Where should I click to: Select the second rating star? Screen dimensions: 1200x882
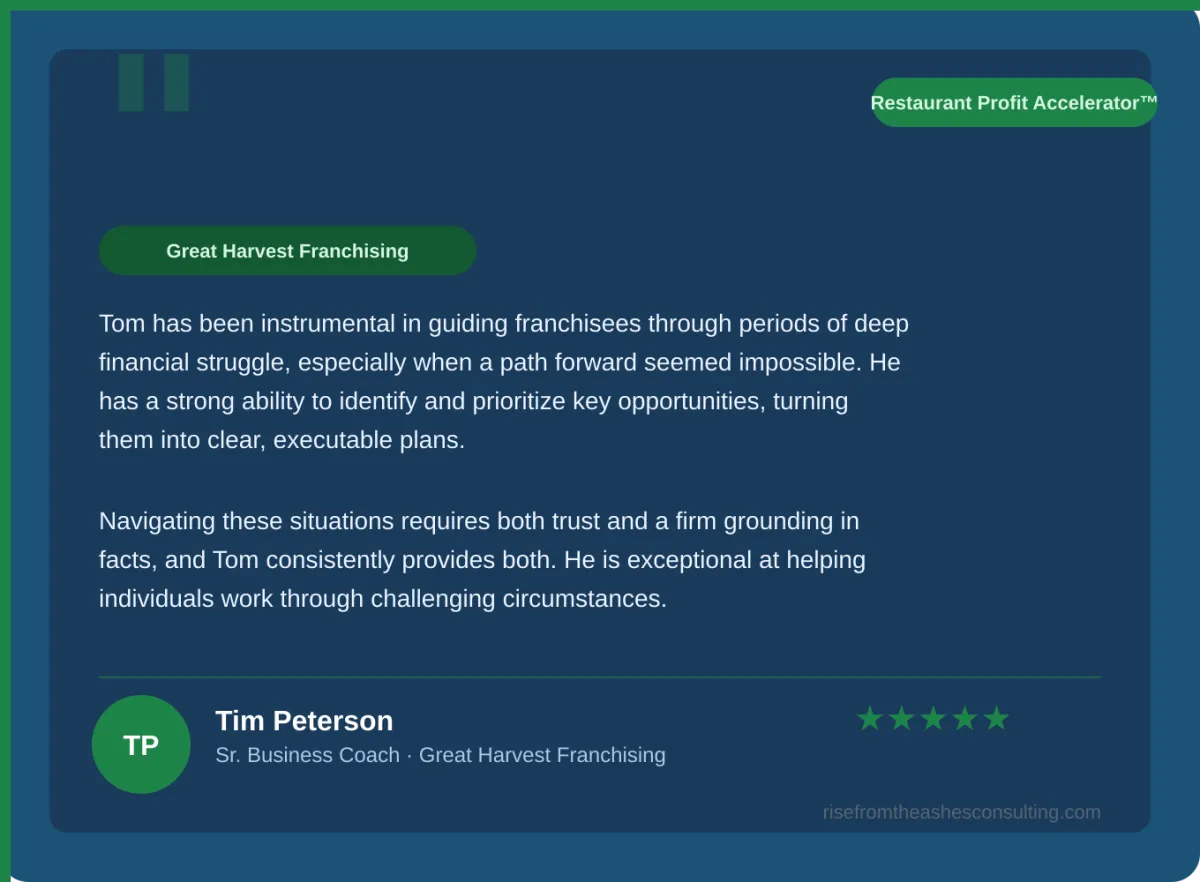(902, 719)
